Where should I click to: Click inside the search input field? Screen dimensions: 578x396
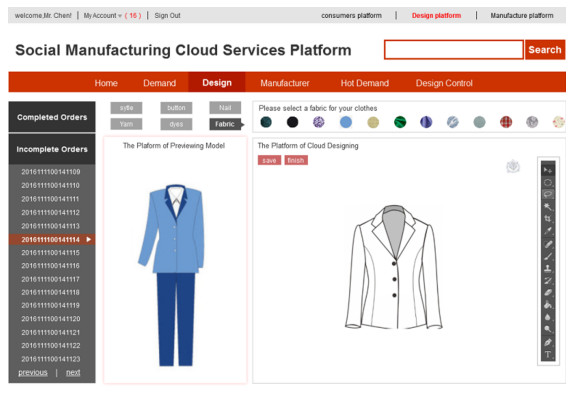coord(454,50)
